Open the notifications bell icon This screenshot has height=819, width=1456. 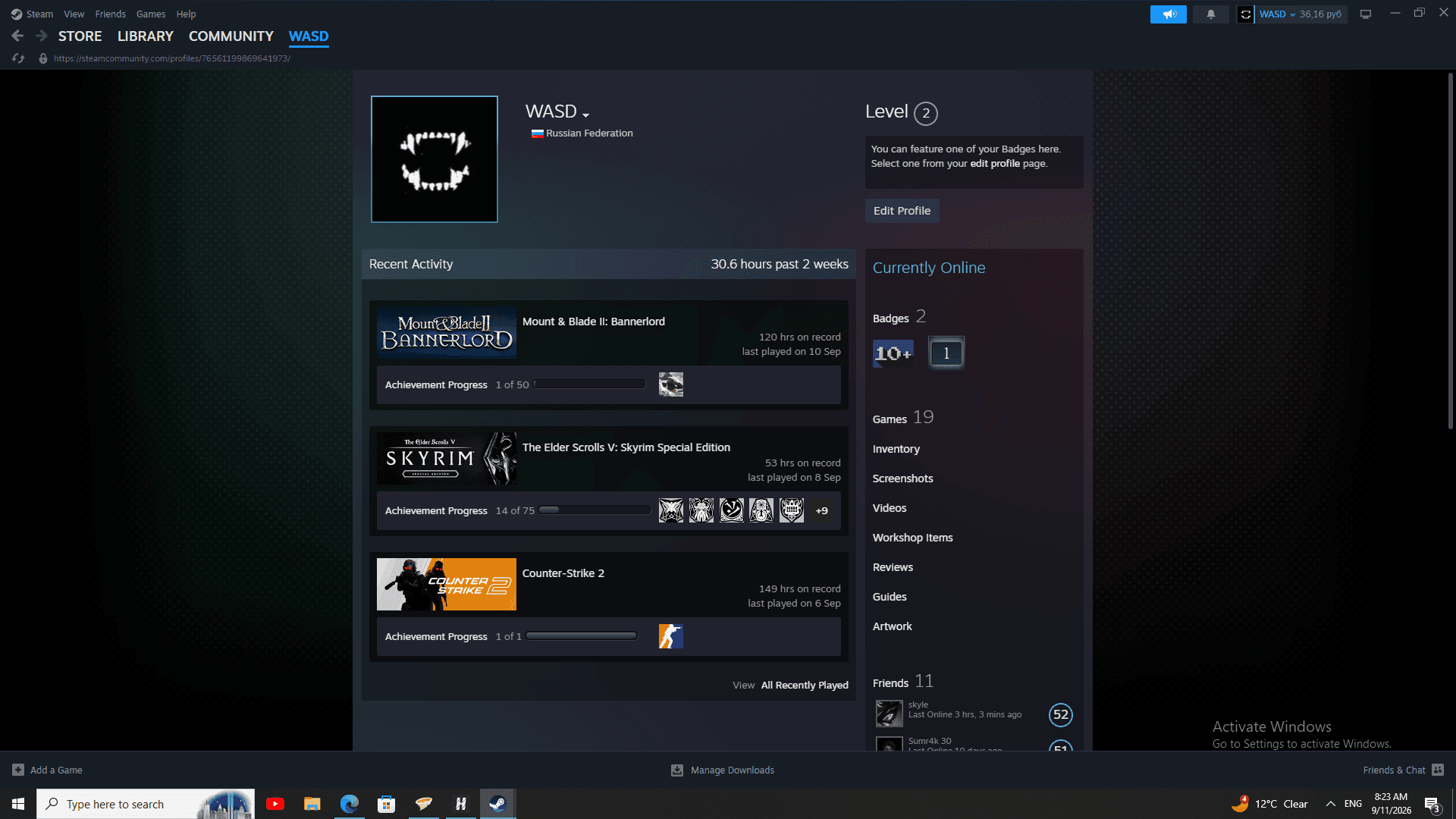tap(1211, 14)
